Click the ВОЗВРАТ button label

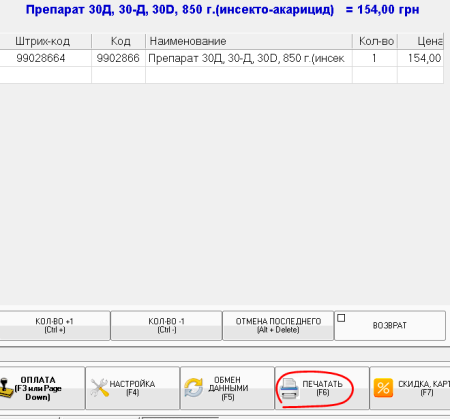pos(390,326)
